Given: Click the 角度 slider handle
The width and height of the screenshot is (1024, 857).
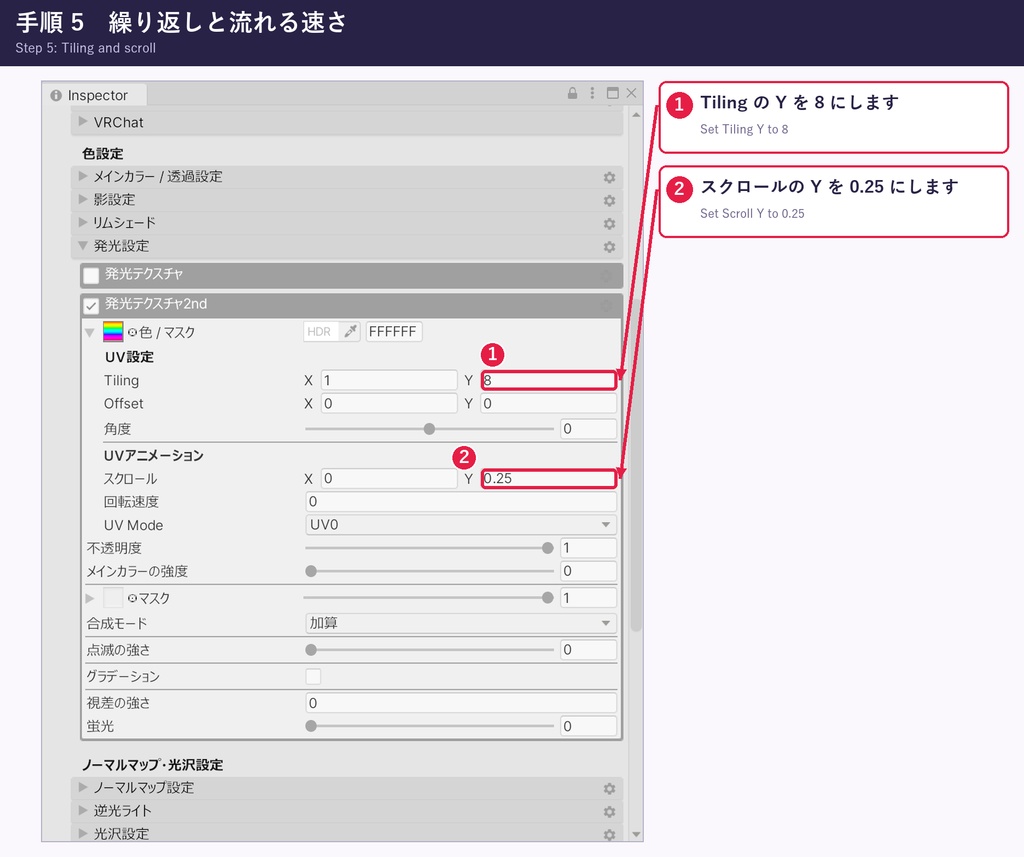Looking at the screenshot, I should tap(429, 429).
